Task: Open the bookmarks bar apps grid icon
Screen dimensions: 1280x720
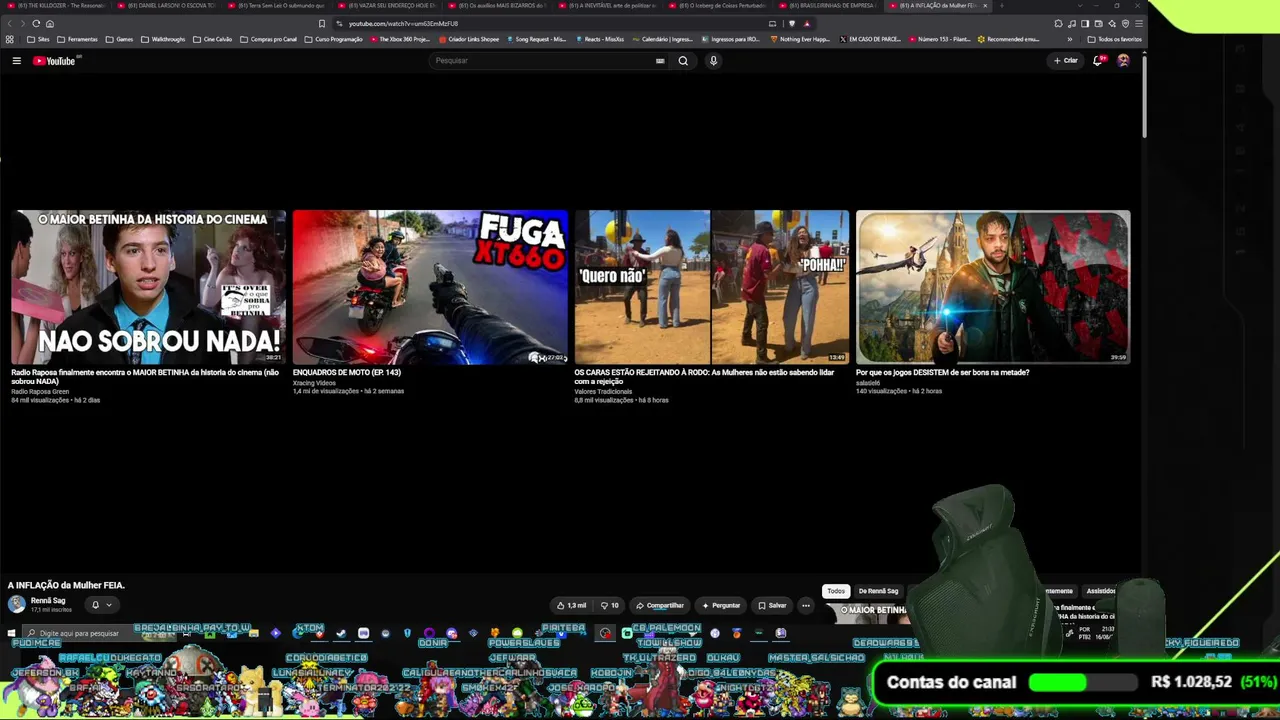Action: tap(10, 39)
